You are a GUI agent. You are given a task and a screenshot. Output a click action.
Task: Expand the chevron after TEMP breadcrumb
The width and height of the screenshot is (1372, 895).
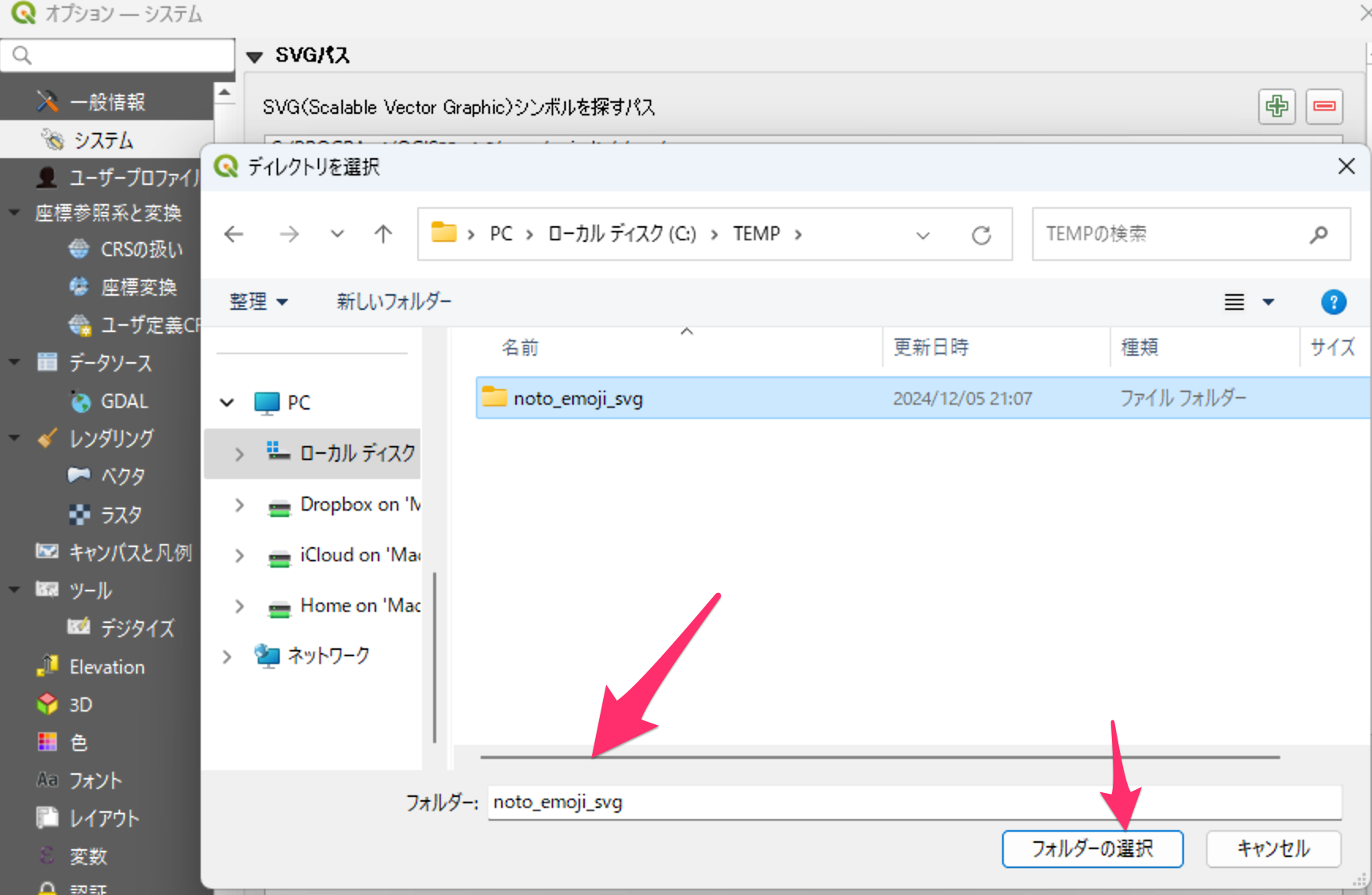click(798, 235)
